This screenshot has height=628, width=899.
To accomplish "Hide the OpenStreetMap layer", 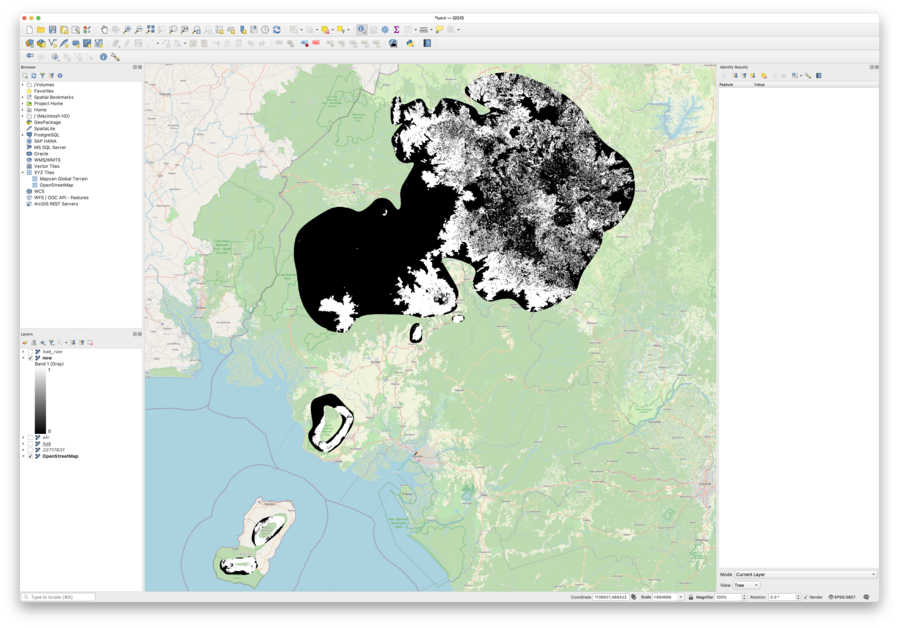I will point(30,457).
